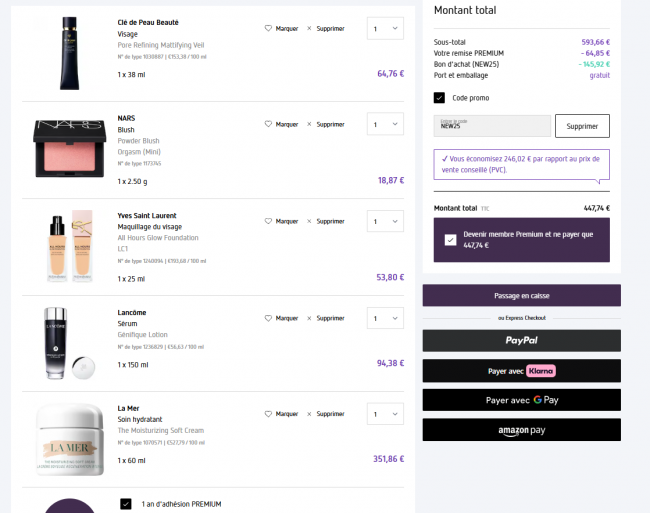650x513 pixels.
Task: Click heart icon for Clé de Peau Beauté
Action: click(268, 28)
